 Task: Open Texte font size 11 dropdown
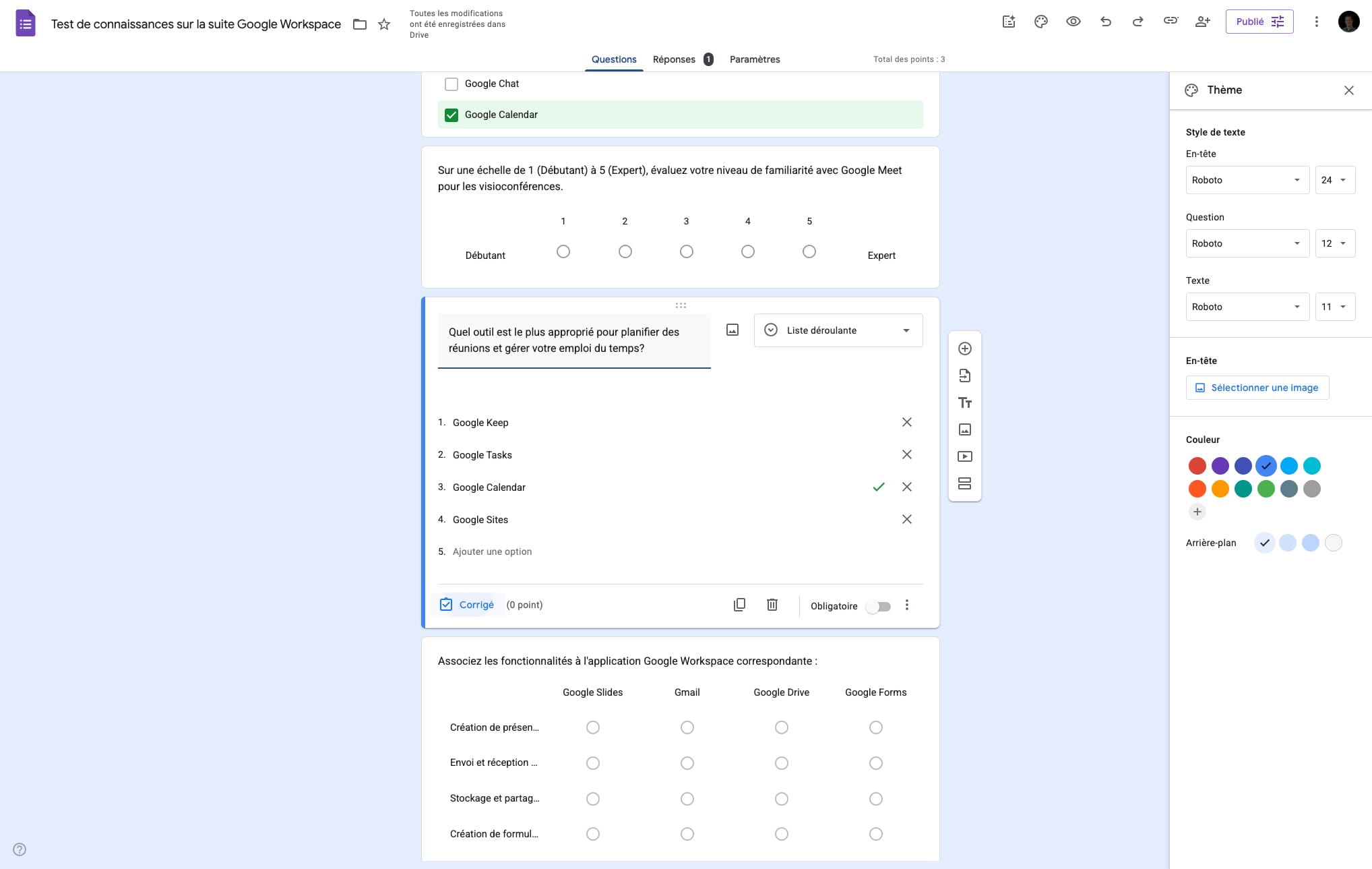(1335, 307)
